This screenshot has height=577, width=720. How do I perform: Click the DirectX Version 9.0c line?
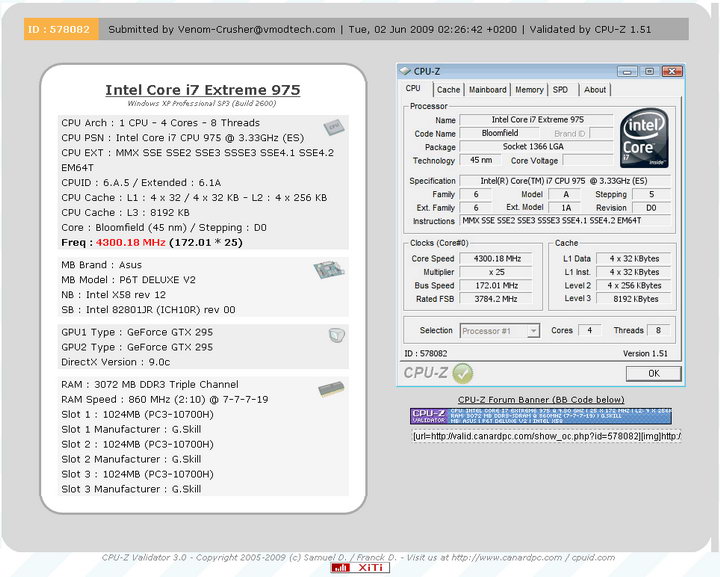click(x=115, y=362)
